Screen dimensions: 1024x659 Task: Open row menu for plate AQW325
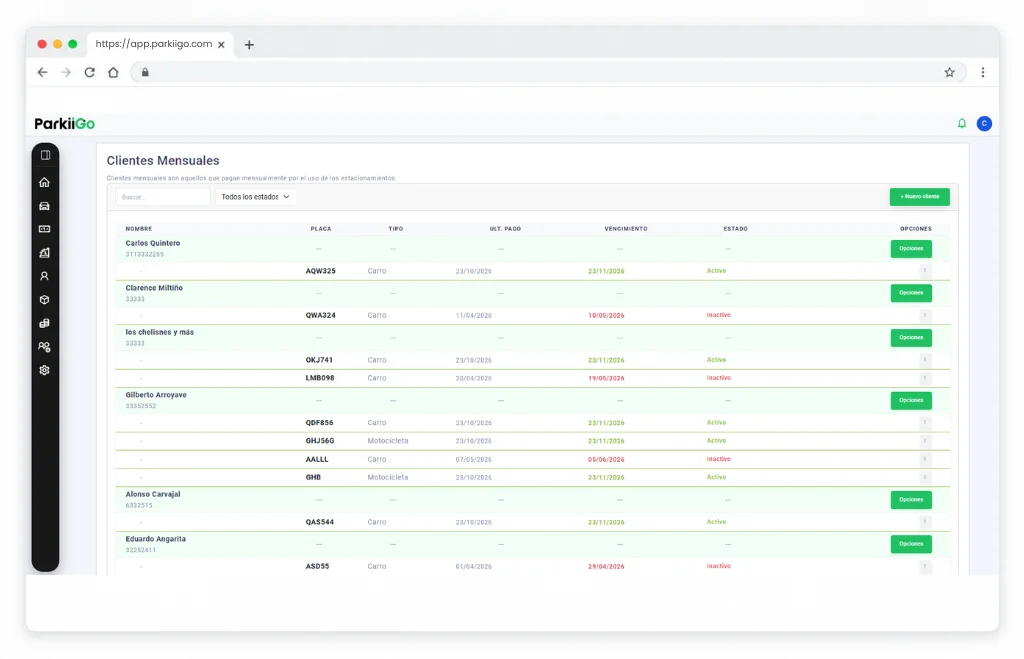click(925, 270)
